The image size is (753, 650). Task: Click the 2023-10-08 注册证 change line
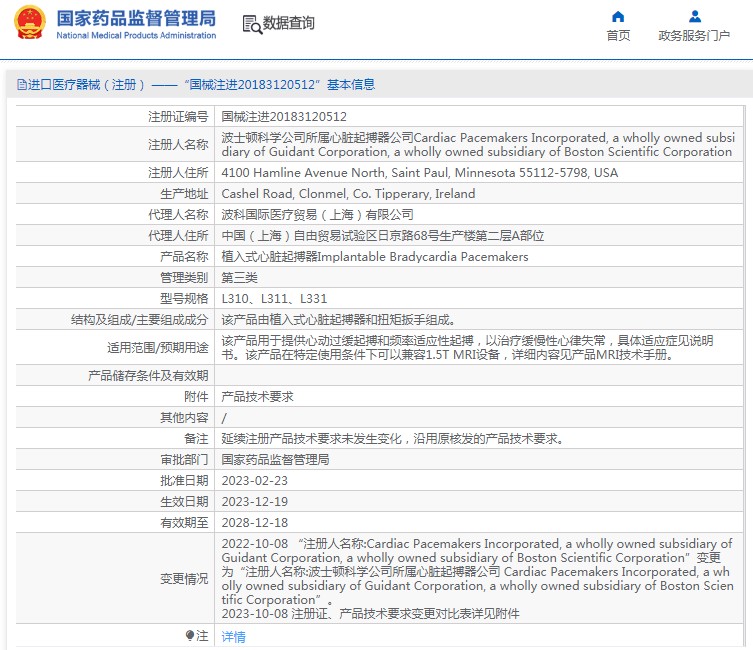[370, 614]
